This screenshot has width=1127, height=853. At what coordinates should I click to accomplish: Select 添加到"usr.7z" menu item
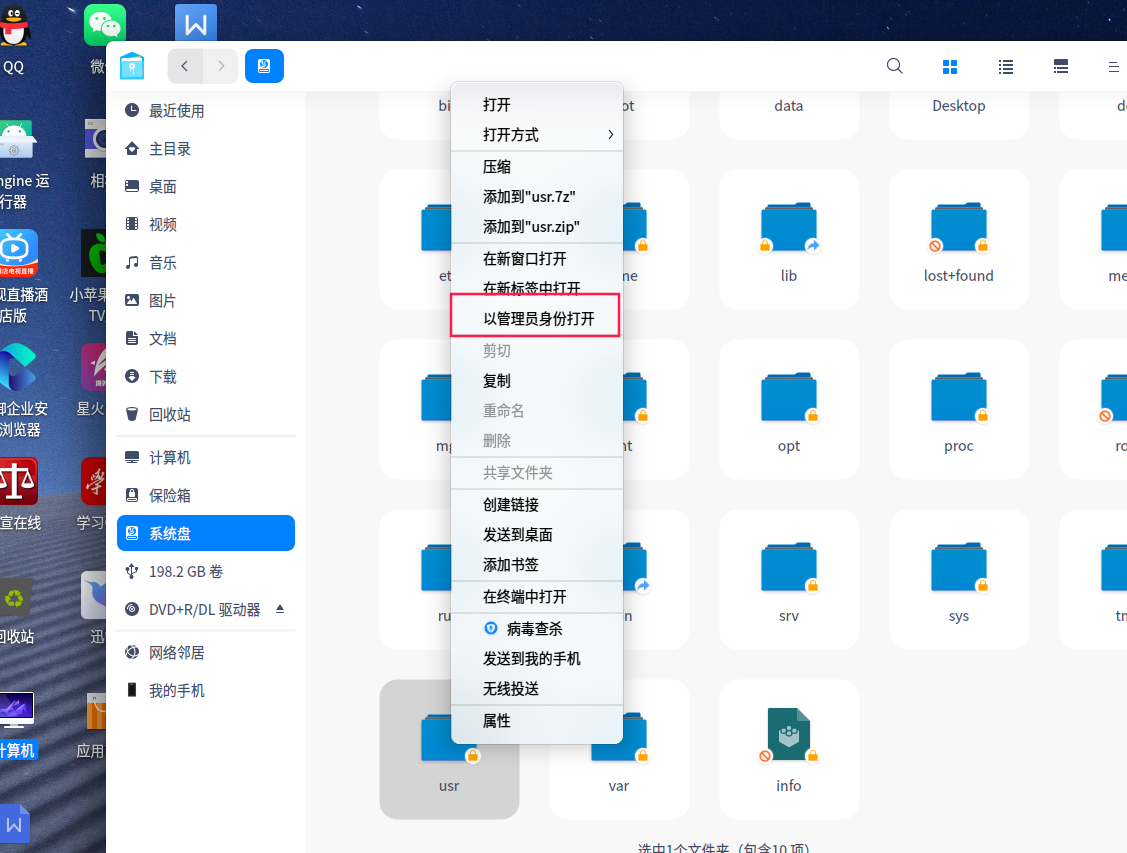point(536,197)
